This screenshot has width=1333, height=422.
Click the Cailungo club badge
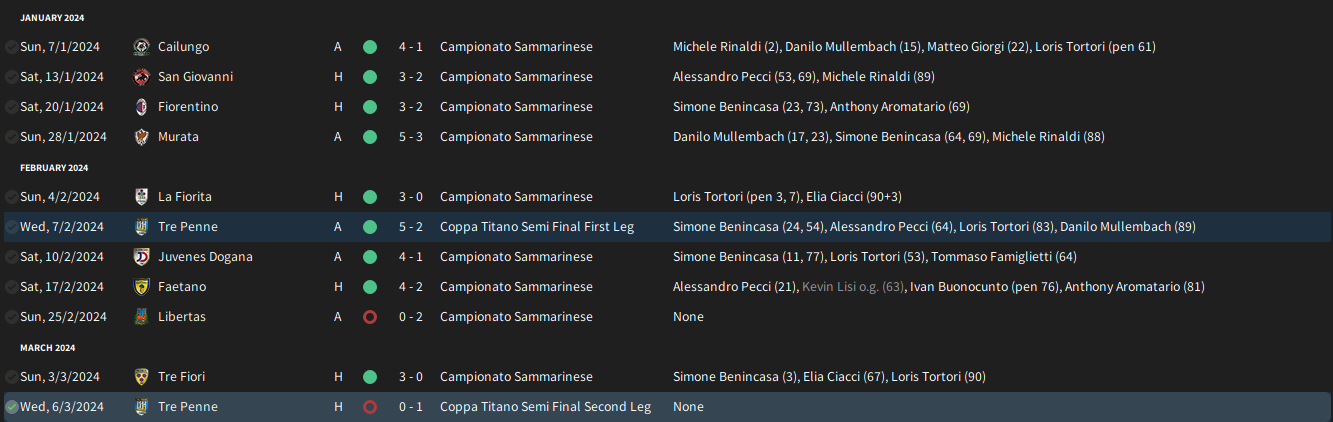tap(141, 47)
